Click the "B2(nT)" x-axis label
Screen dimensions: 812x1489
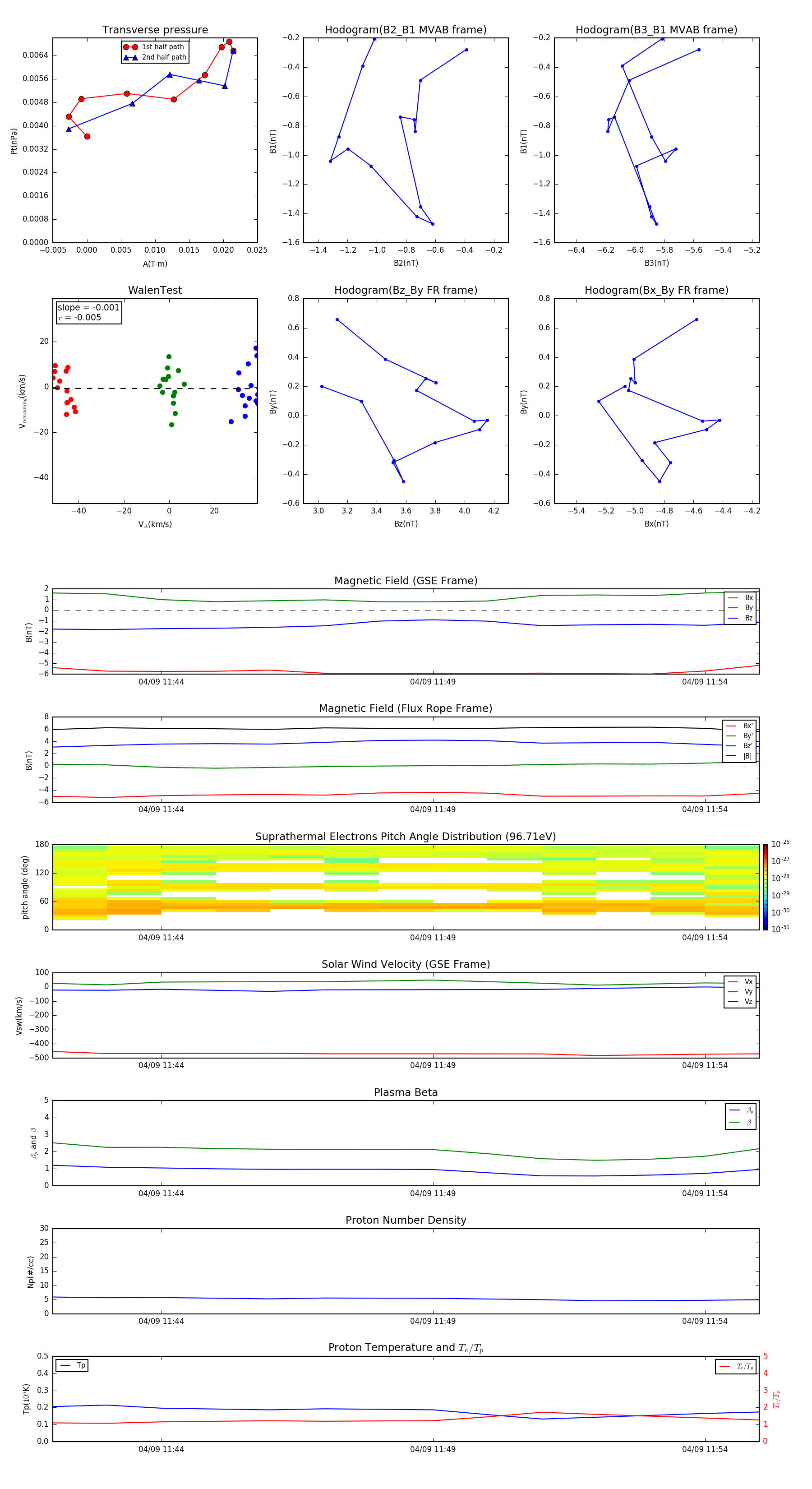coord(406,264)
